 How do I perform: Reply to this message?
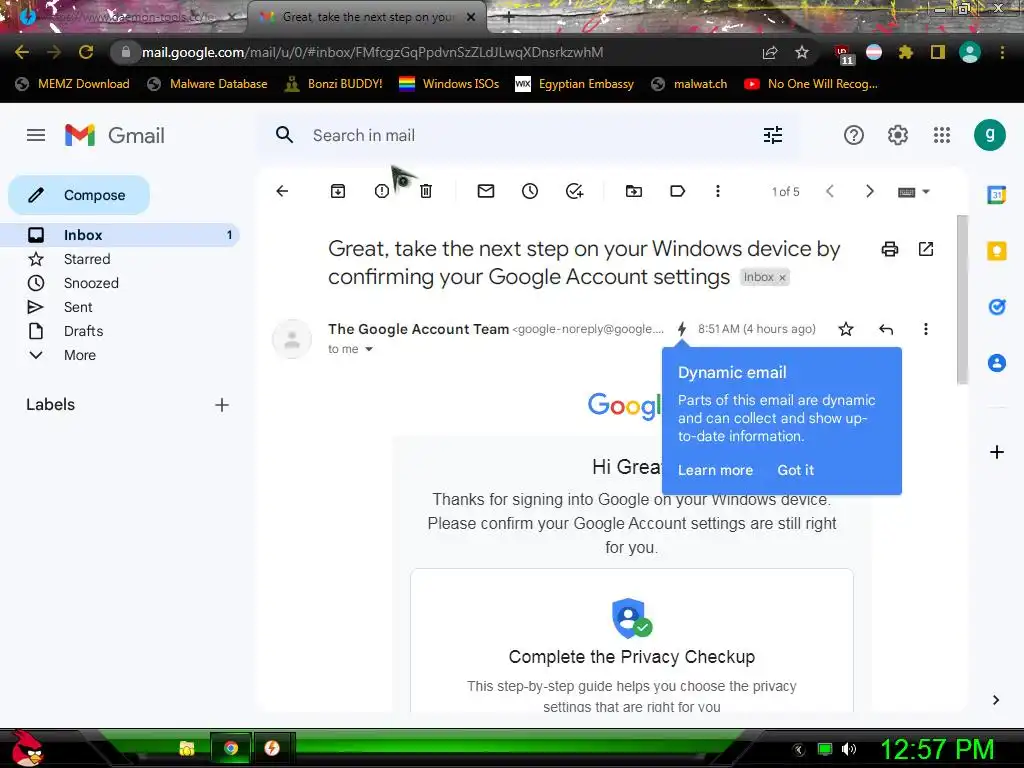pos(886,329)
